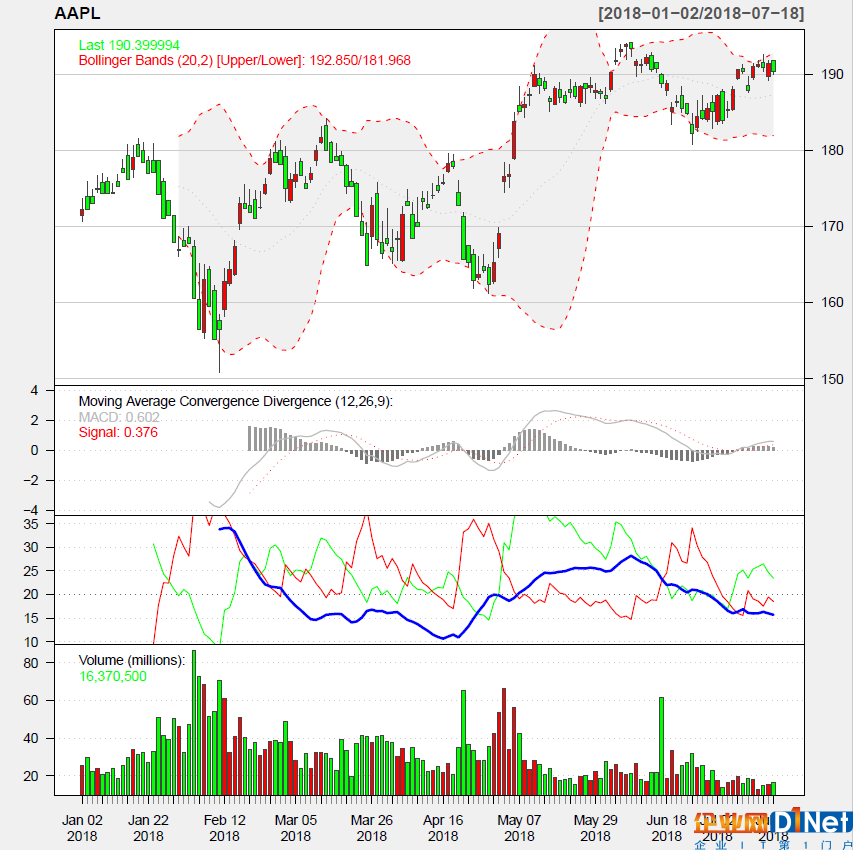Click the MACD axis label 4
The height and width of the screenshot is (850, 853).
point(35,390)
